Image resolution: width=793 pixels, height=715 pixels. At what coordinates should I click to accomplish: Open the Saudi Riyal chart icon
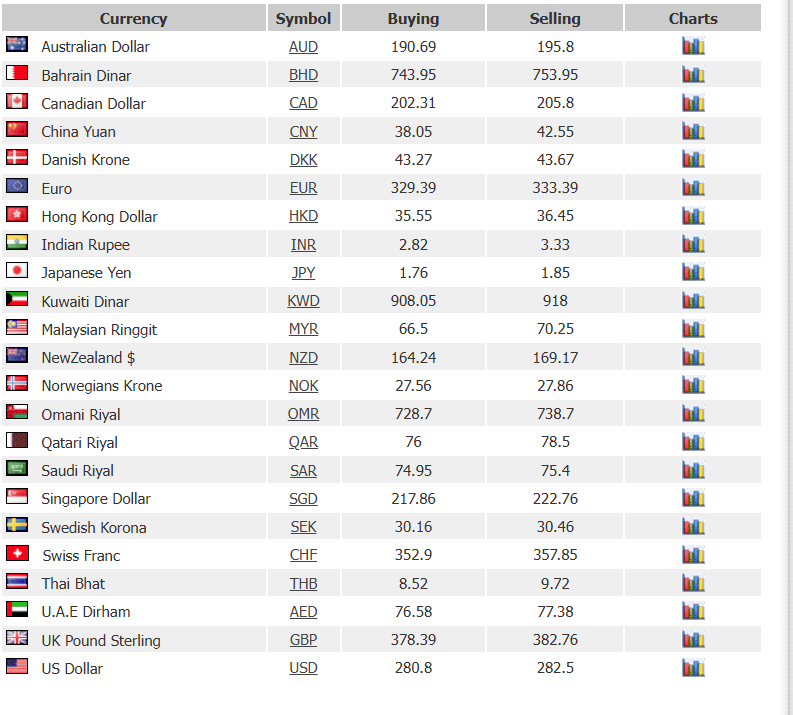coord(693,470)
